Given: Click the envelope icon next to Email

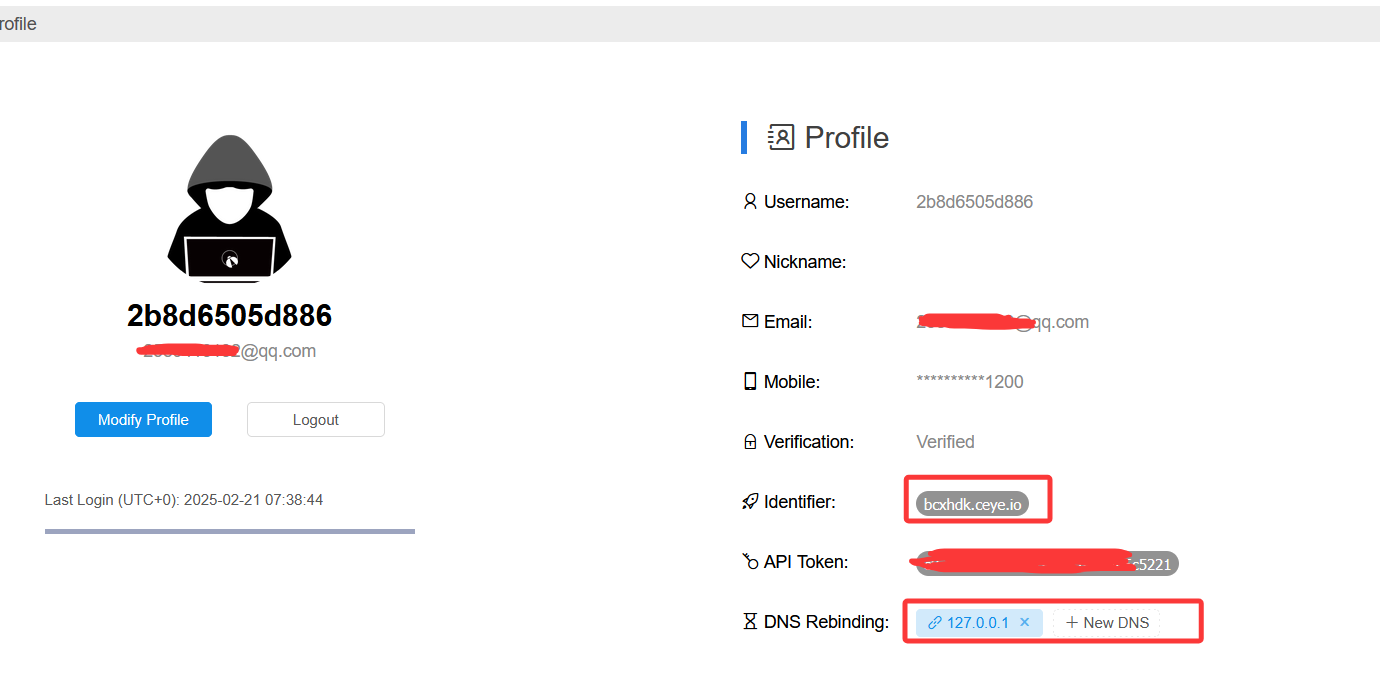Looking at the screenshot, I should click(x=750, y=322).
